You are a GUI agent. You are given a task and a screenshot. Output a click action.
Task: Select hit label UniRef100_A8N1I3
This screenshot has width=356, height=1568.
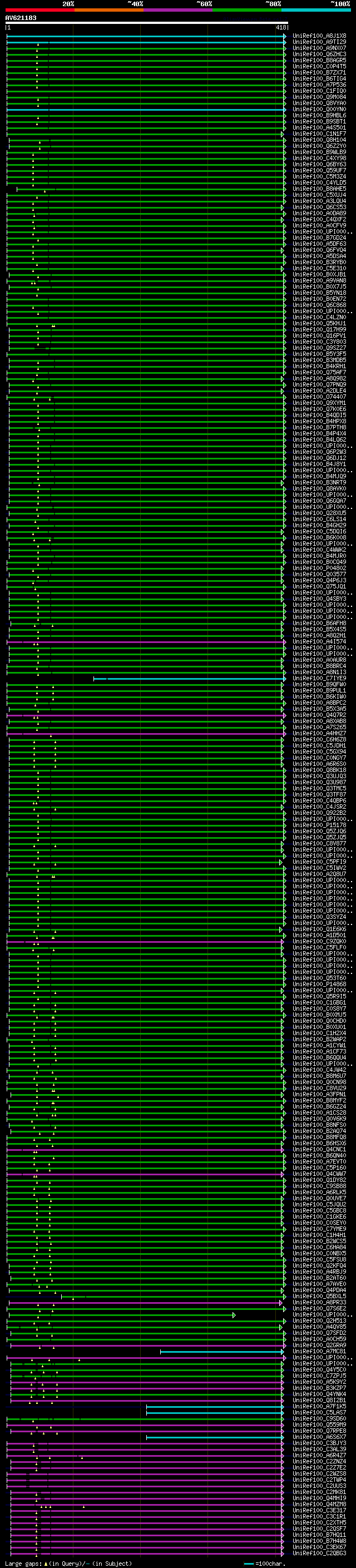319,672
